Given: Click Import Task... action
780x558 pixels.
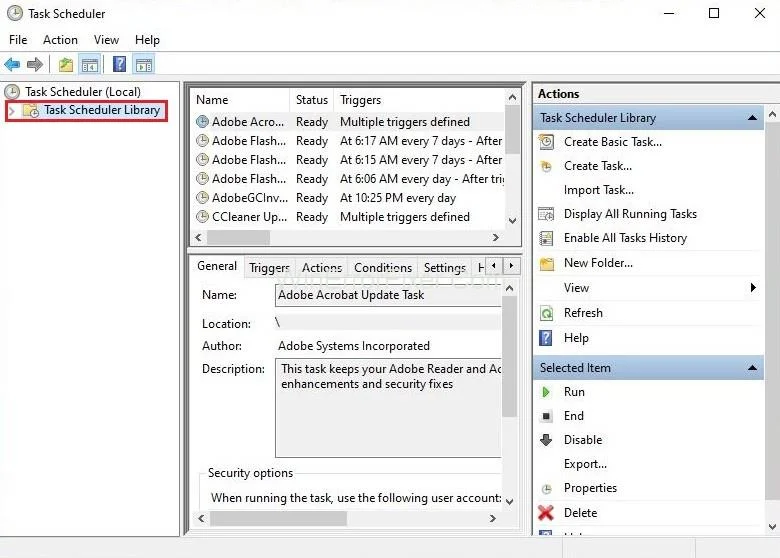Looking at the screenshot, I should pos(598,190).
